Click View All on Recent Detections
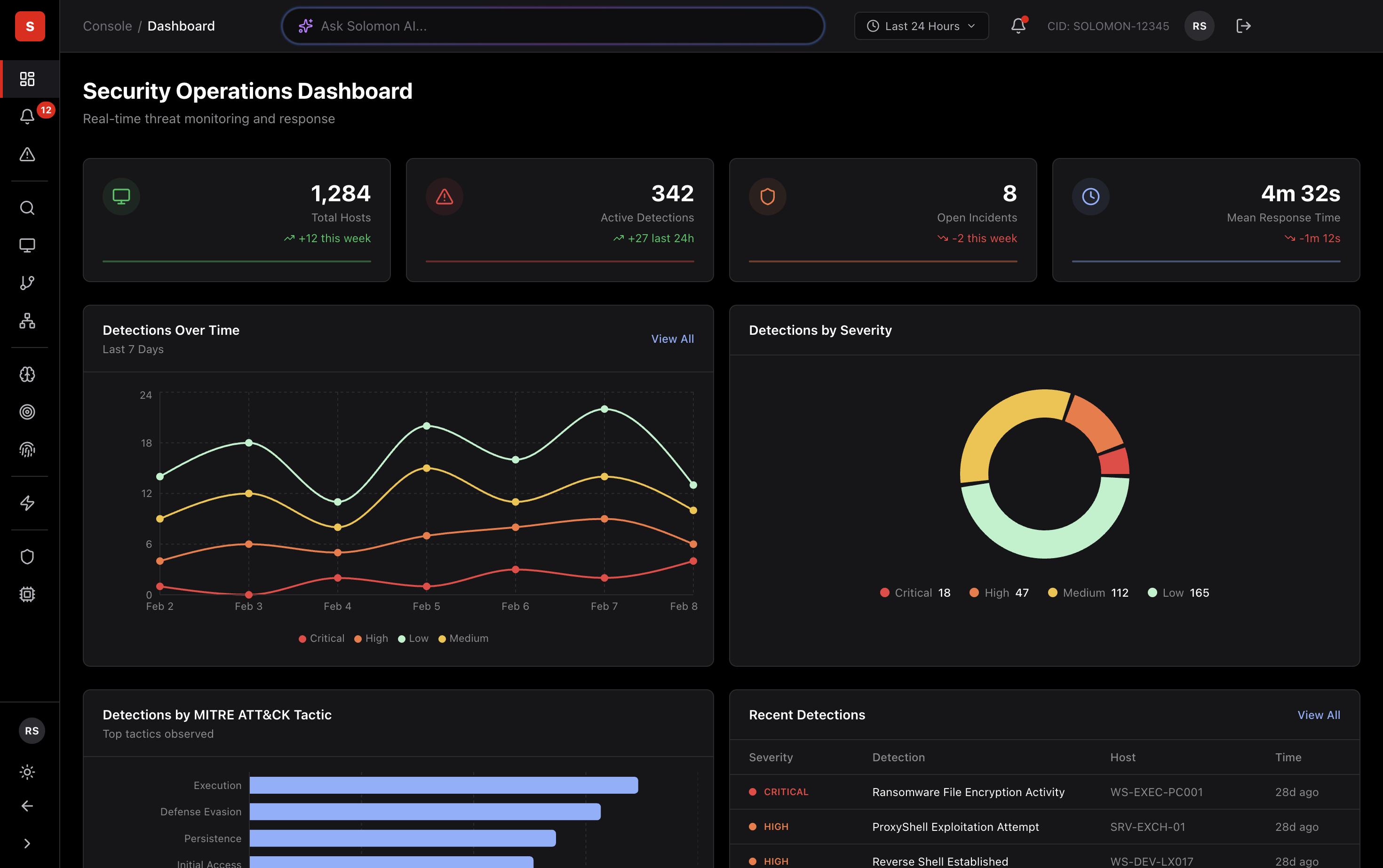 pos(1318,715)
